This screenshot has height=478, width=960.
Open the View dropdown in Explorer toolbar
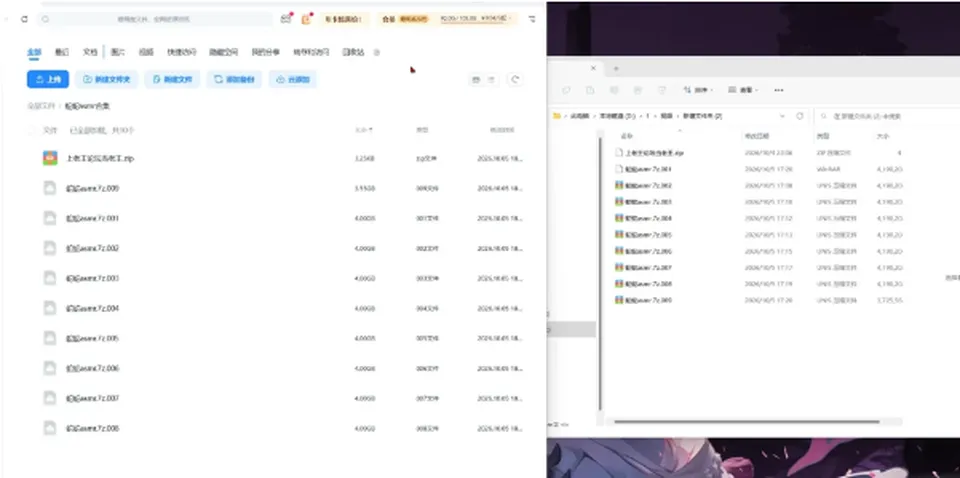(743, 90)
